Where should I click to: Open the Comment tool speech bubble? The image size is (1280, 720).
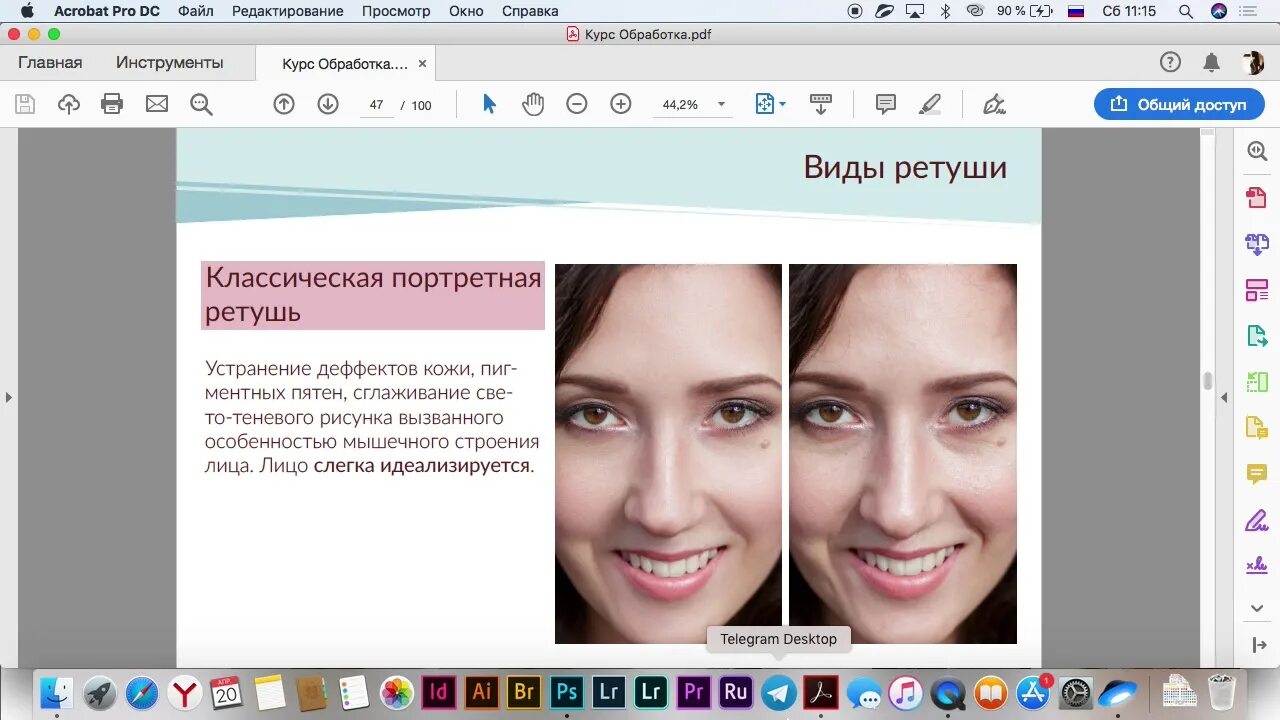click(x=884, y=103)
